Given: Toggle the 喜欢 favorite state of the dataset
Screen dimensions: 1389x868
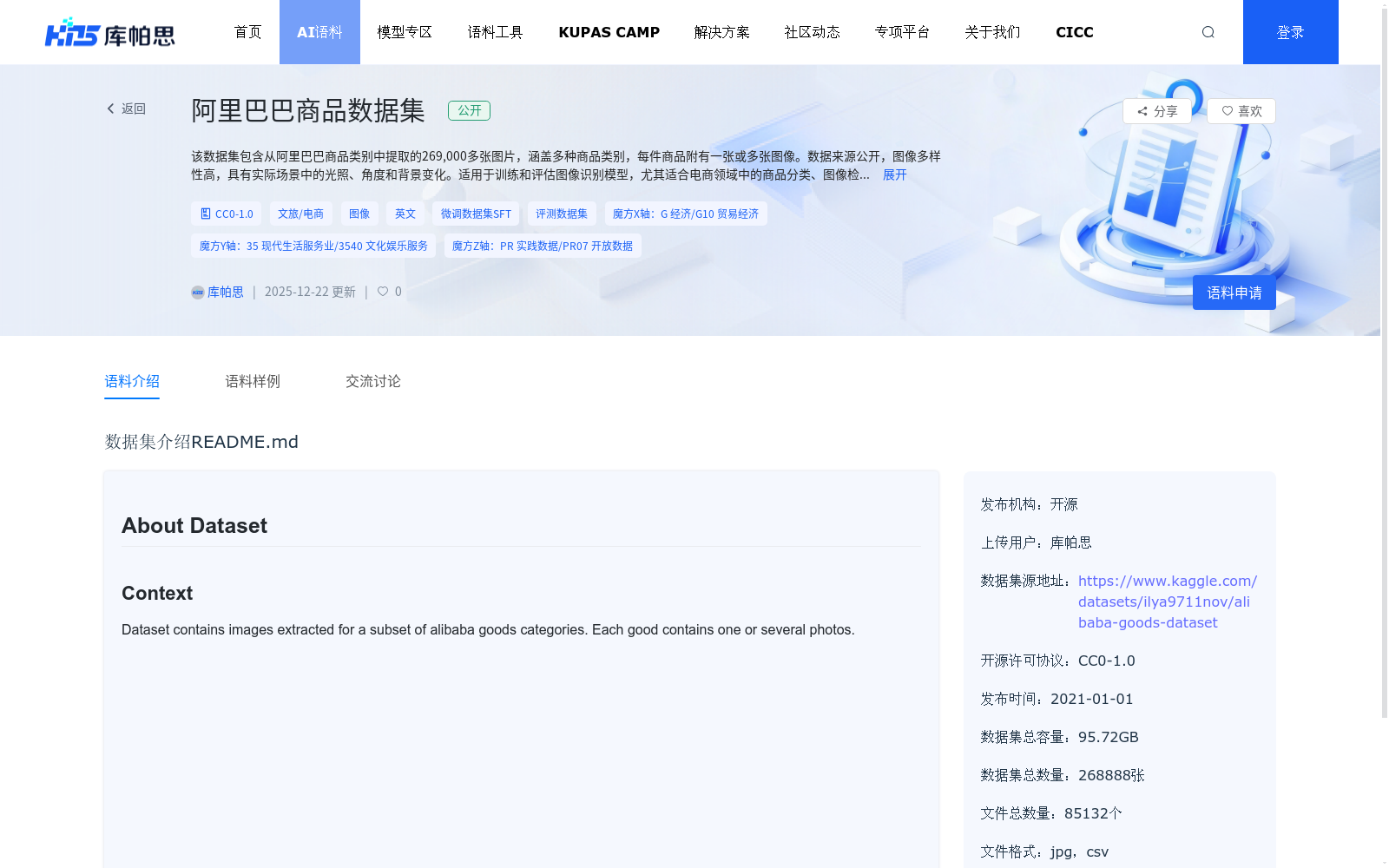Looking at the screenshot, I should pos(1241,111).
